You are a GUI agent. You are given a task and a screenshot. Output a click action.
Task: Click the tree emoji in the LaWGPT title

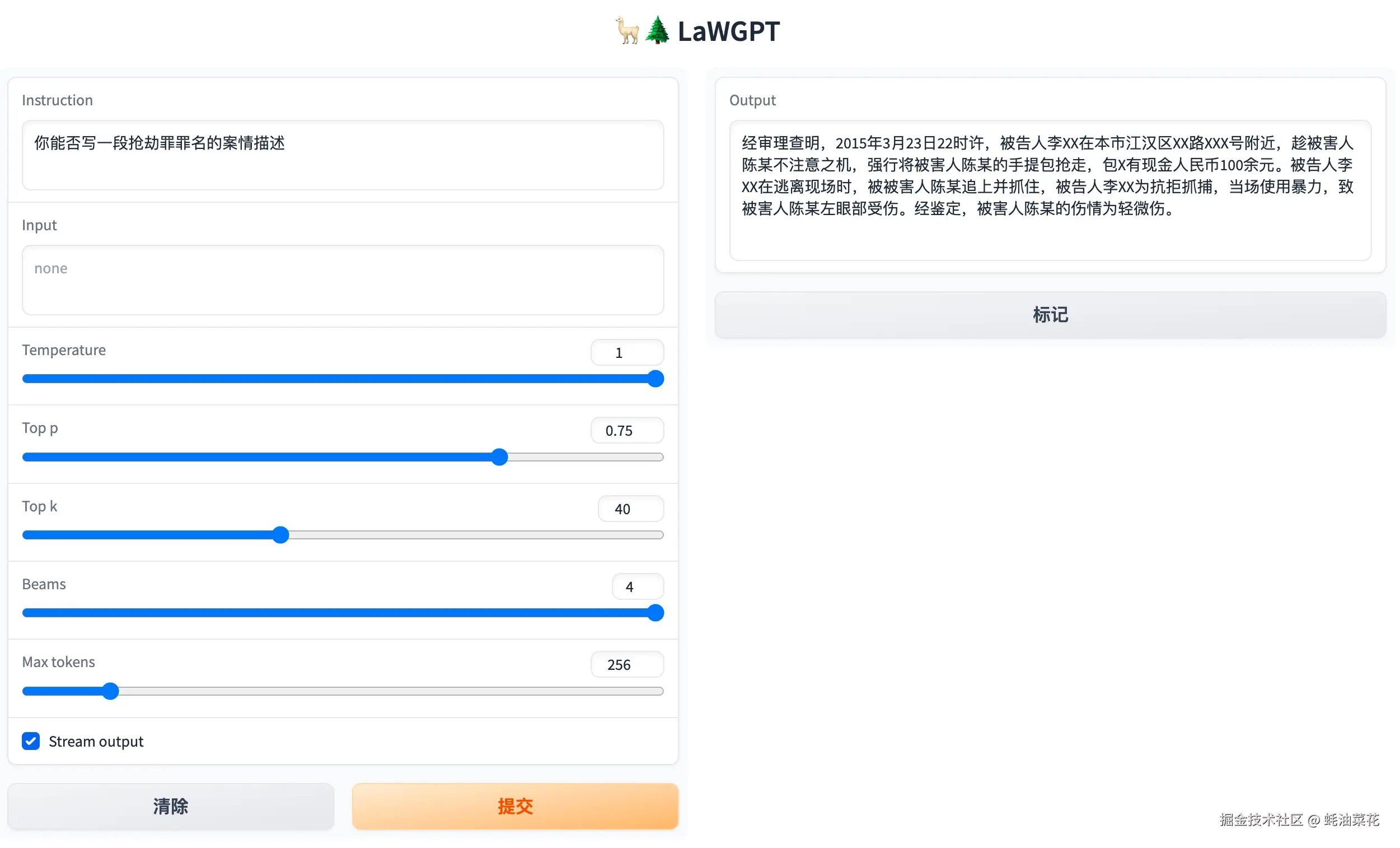click(658, 31)
